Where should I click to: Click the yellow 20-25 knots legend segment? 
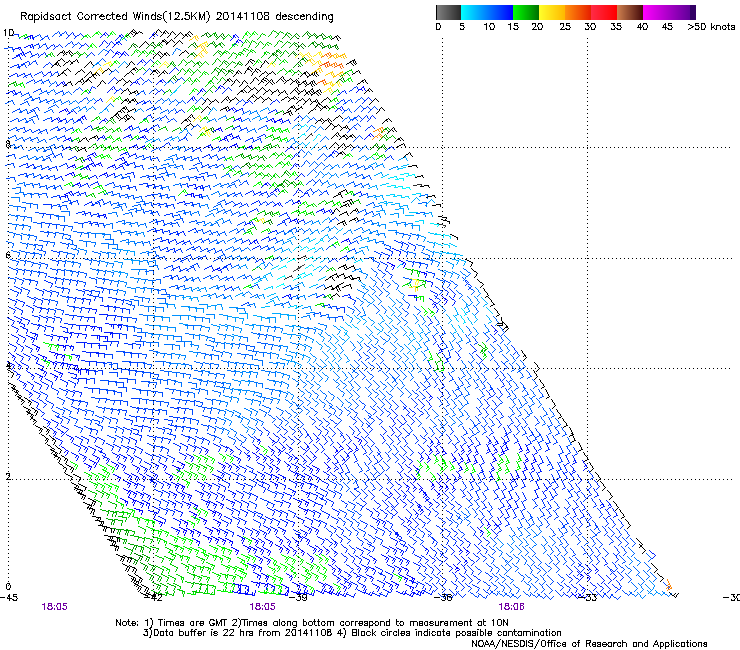point(552,12)
